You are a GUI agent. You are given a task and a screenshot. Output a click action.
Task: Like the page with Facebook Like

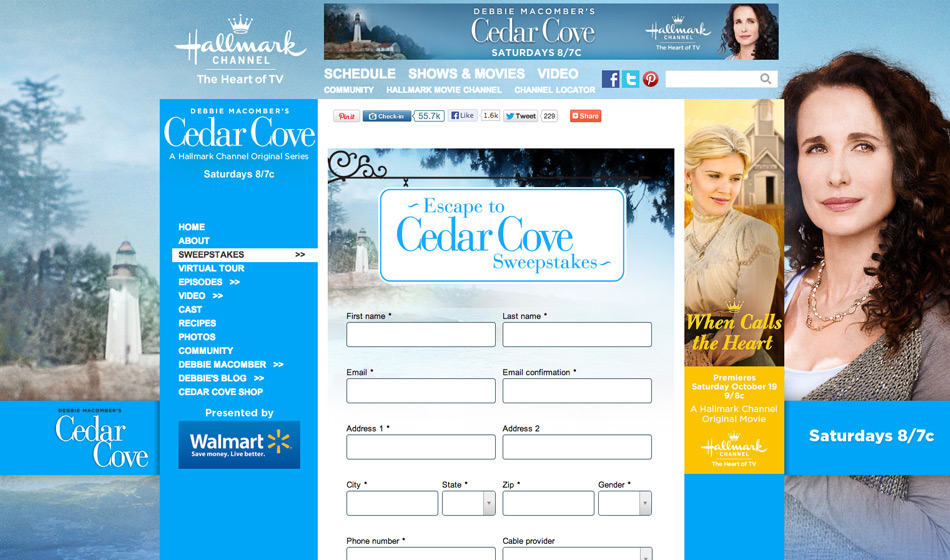pyautogui.click(x=462, y=116)
